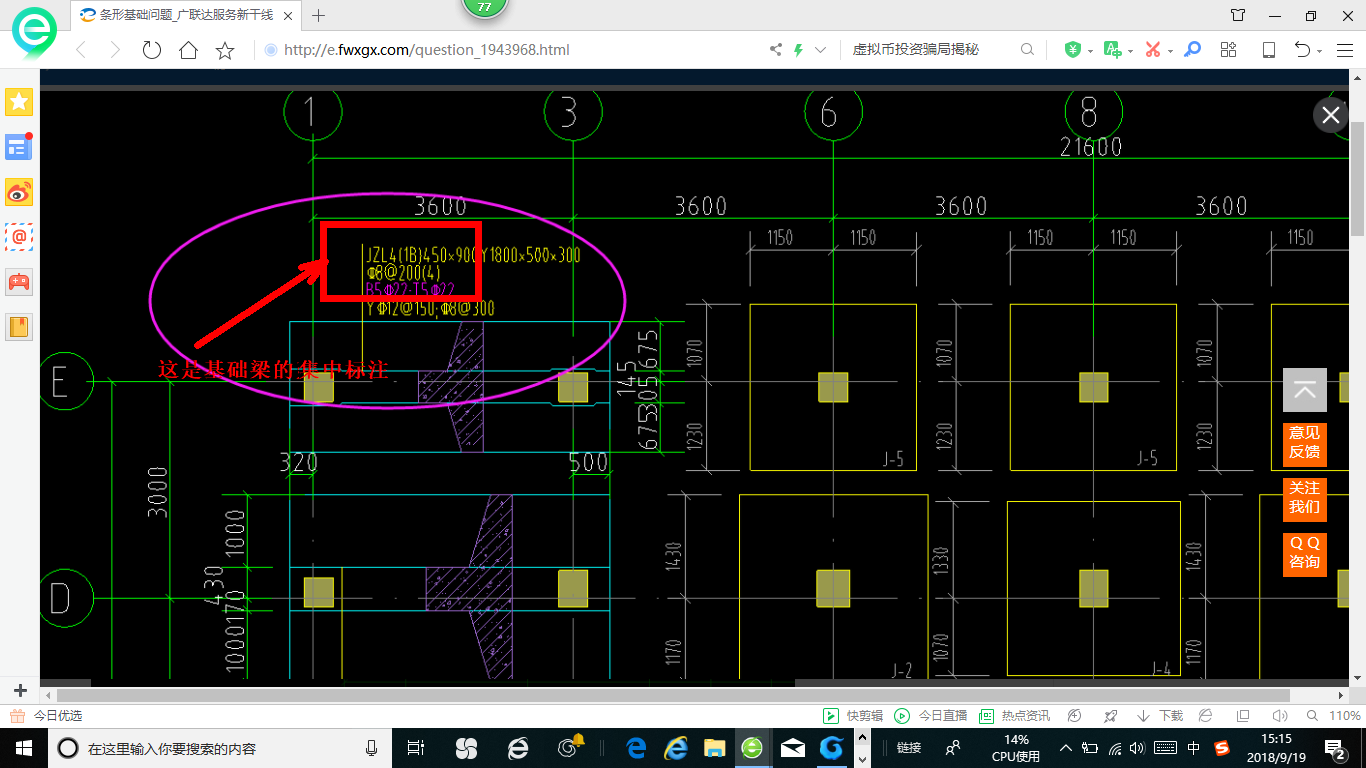Click the rocket cleanup icon in status bar
This screenshot has height=768, width=1366.
[x=1110, y=716]
